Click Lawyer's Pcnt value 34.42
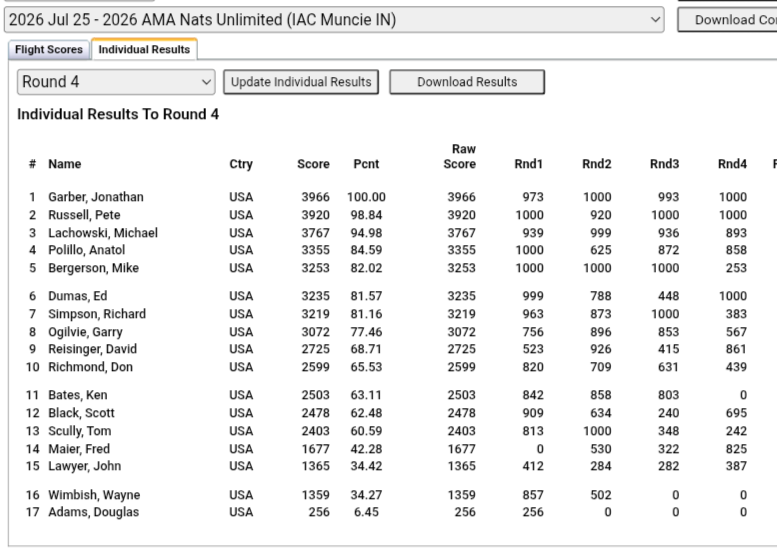The height and width of the screenshot is (548, 777). [x=366, y=466]
